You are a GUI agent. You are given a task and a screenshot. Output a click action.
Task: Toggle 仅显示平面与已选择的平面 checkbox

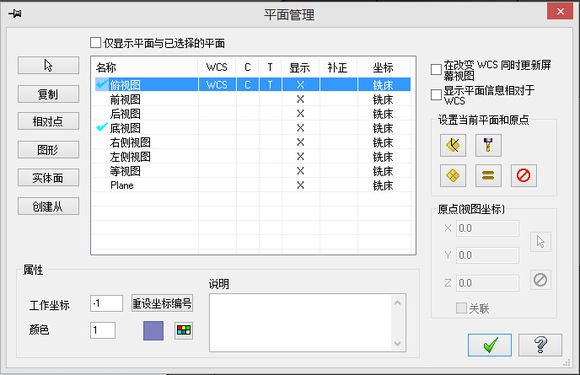point(95,43)
